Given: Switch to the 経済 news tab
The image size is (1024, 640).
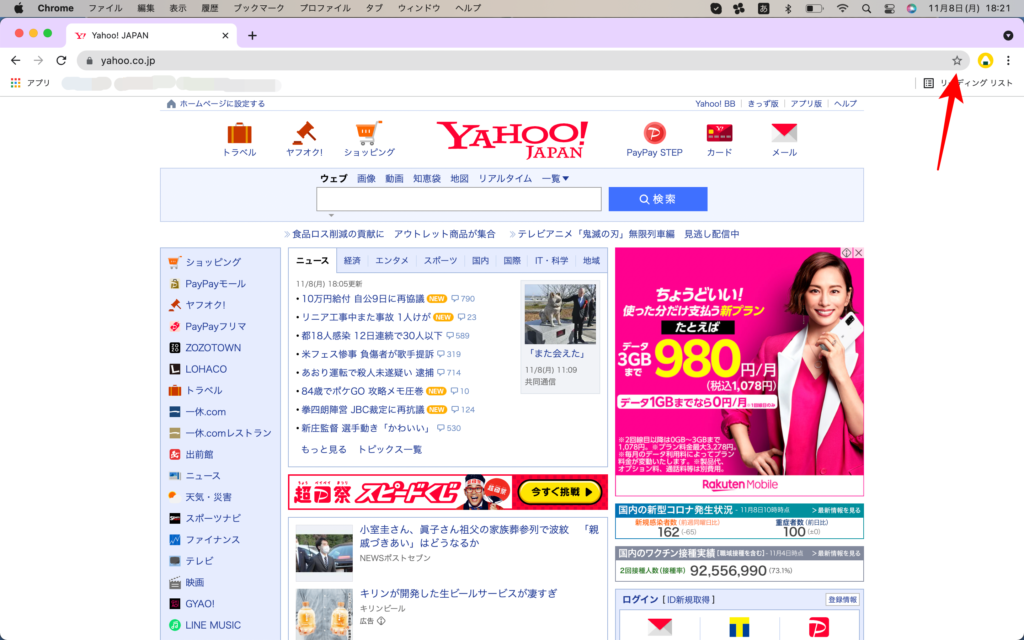Looking at the screenshot, I should [x=352, y=261].
